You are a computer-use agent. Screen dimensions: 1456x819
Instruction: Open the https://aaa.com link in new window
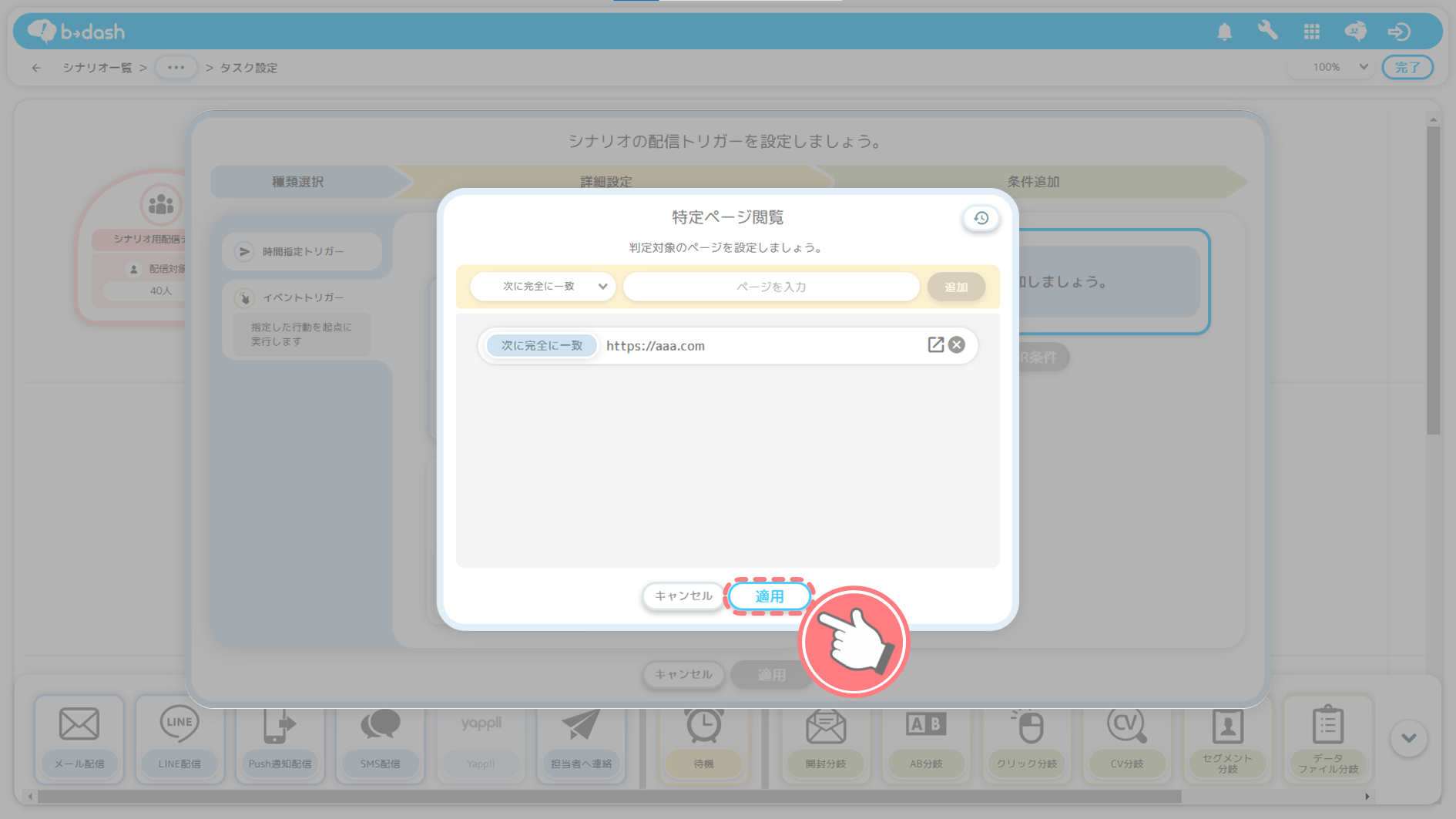point(935,344)
